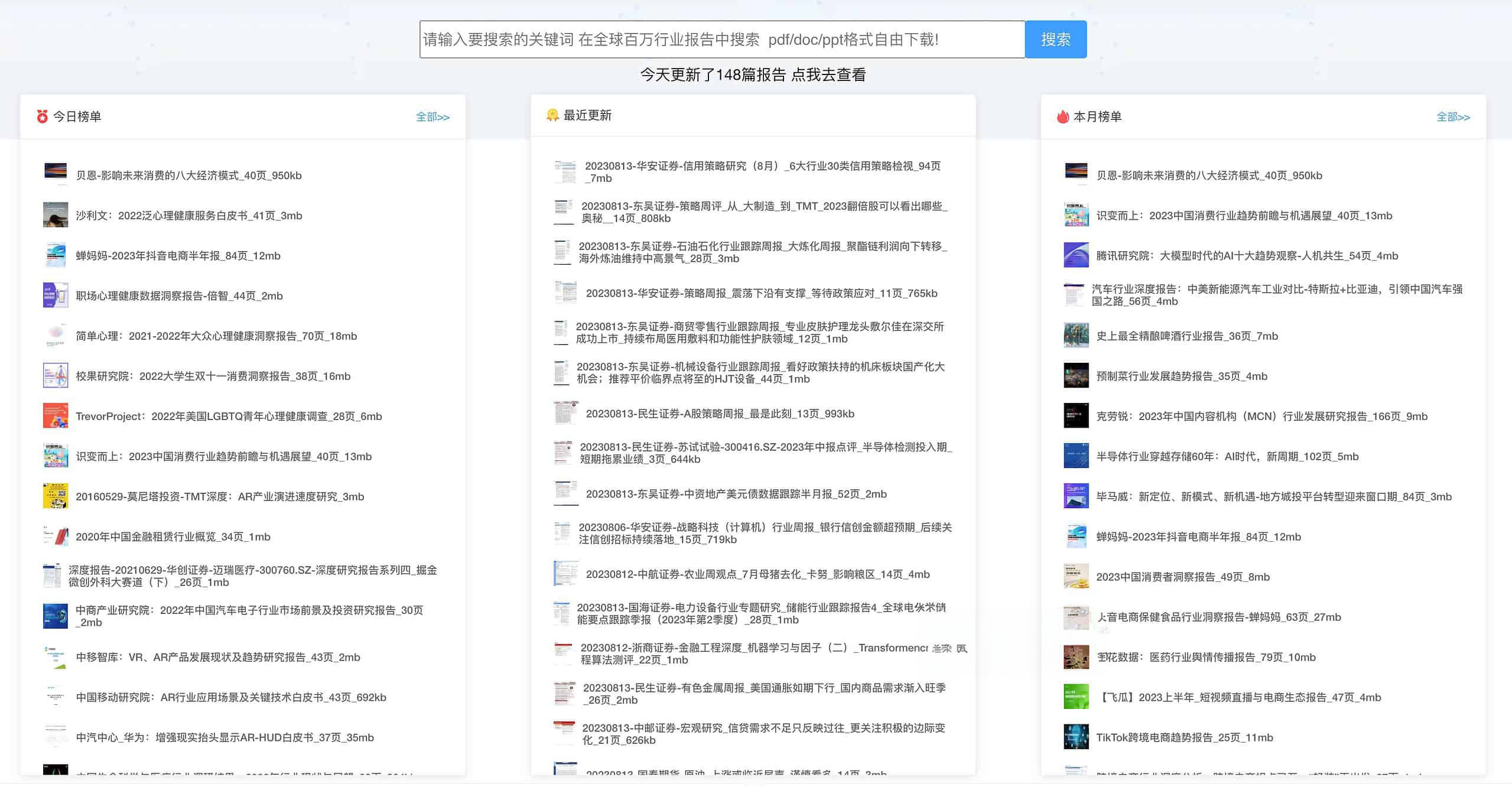Click the blue 搜索 search button
The image size is (1512, 787).
(x=1055, y=40)
